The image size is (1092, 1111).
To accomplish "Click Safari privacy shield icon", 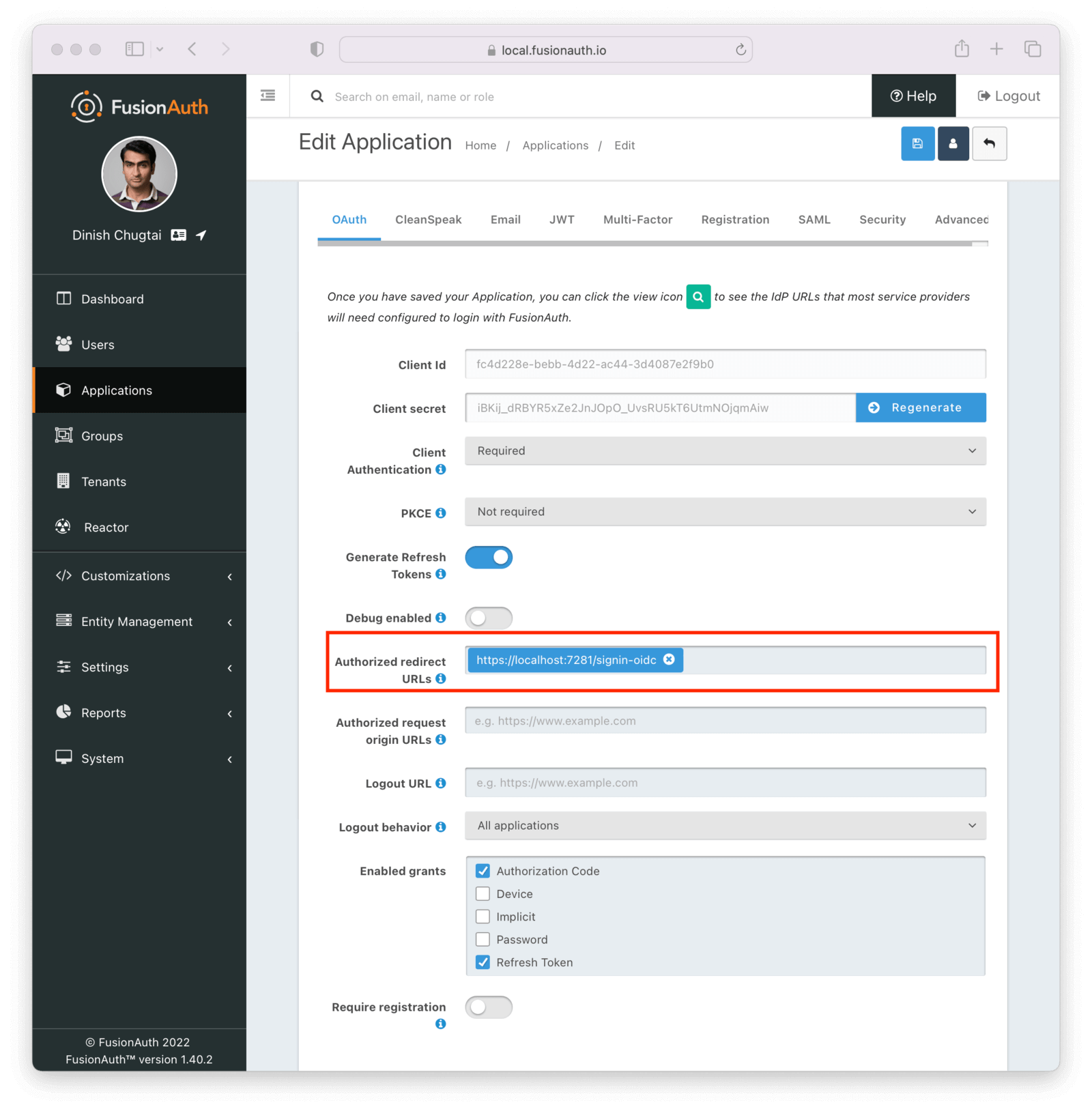I will click(x=317, y=49).
